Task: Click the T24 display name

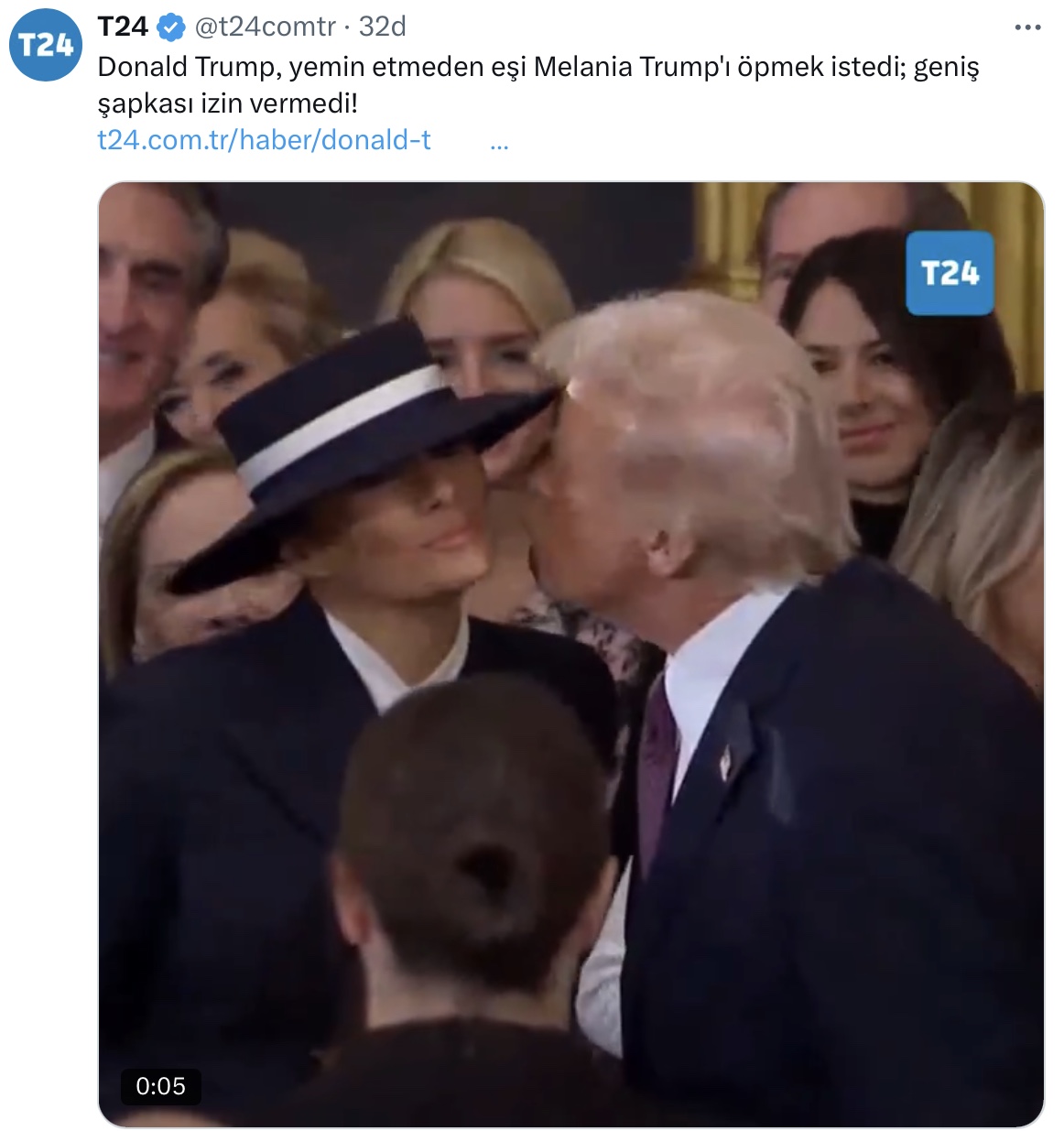Action: click(123, 27)
